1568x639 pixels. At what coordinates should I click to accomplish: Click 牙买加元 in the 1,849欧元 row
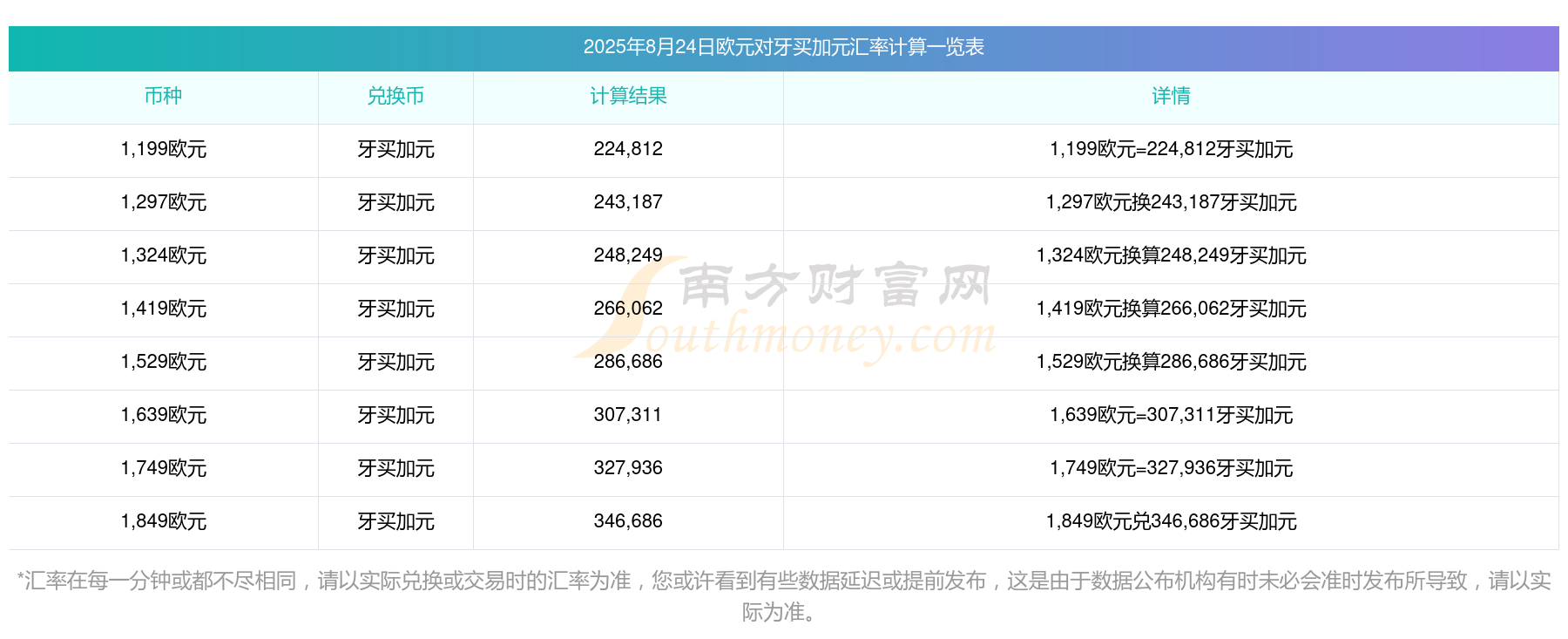pyautogui.click(x=395, y=521)
